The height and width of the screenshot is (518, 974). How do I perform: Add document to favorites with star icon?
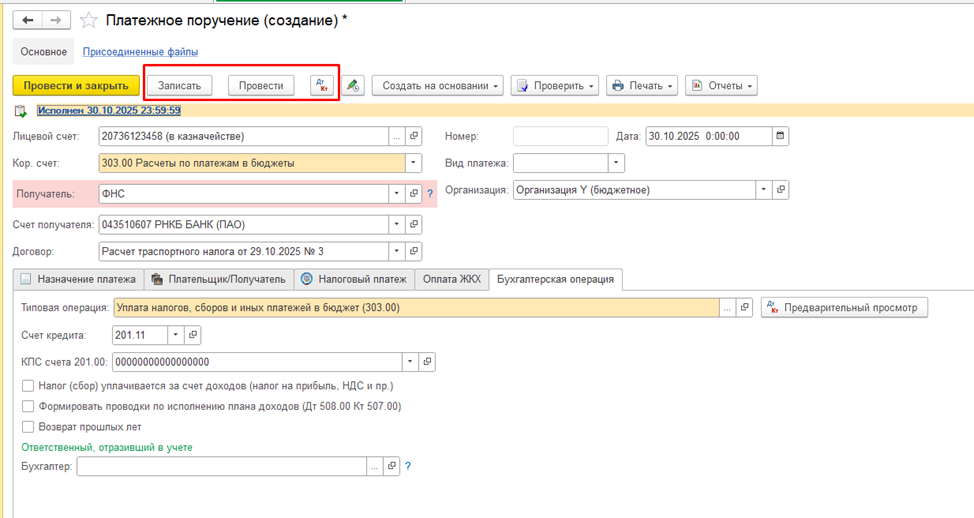(89, 20)
